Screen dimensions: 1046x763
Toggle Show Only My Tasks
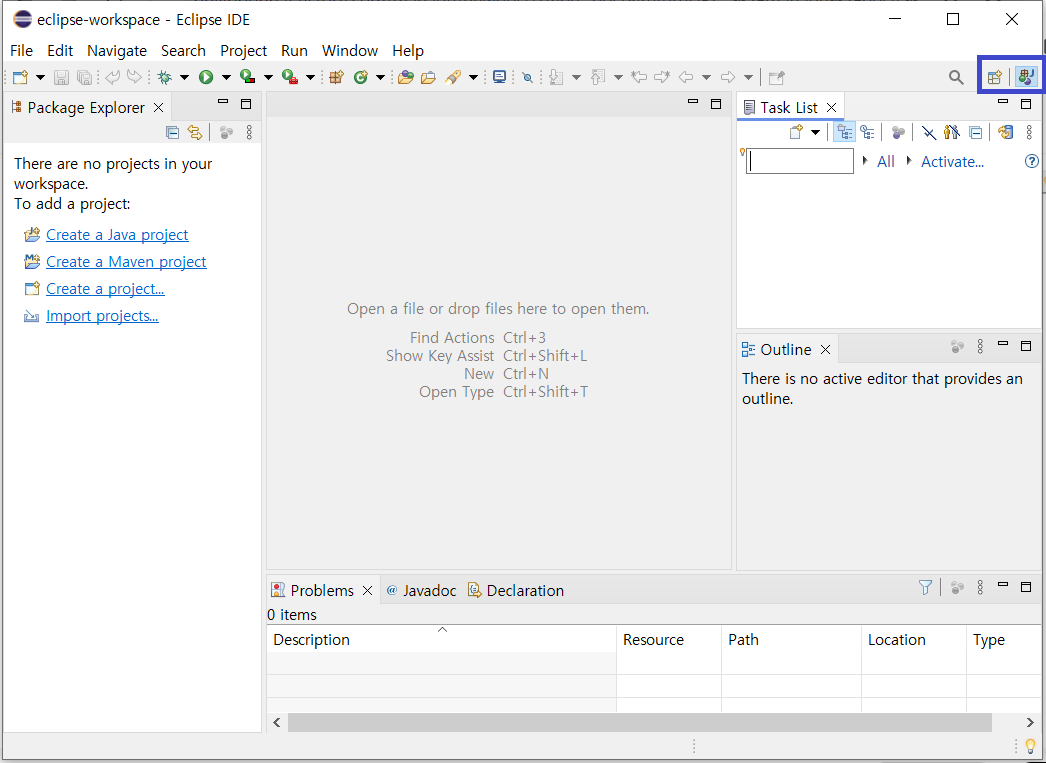click(952, 133)
